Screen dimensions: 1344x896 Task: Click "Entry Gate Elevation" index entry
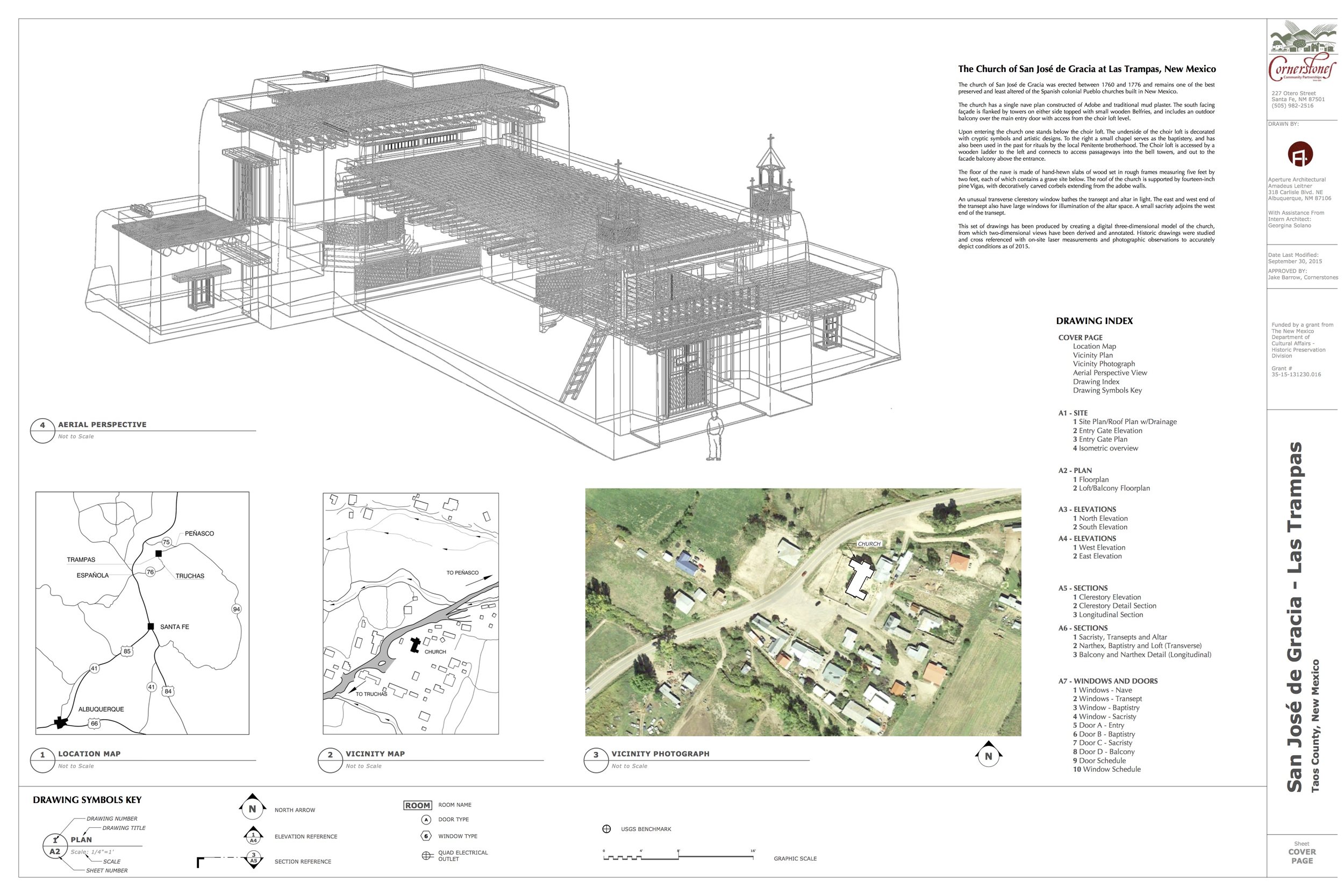(1107, 431)
